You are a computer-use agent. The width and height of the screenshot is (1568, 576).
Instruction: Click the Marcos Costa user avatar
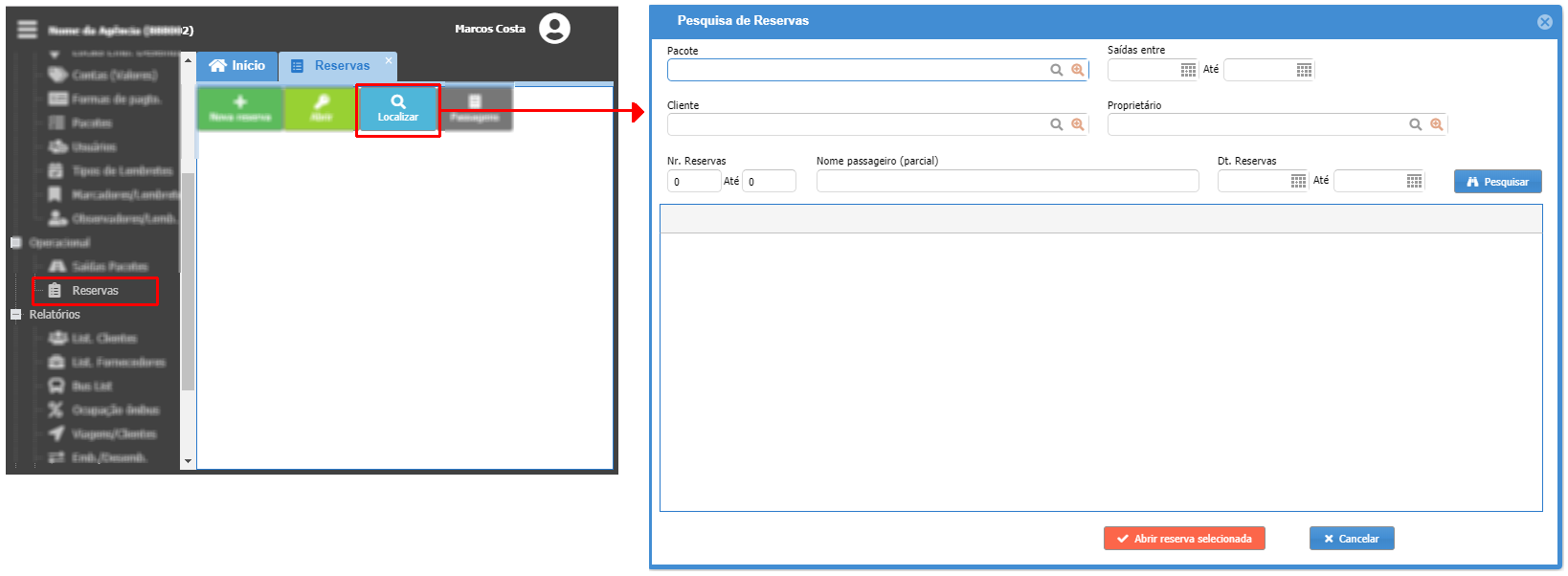click(554, 29)
